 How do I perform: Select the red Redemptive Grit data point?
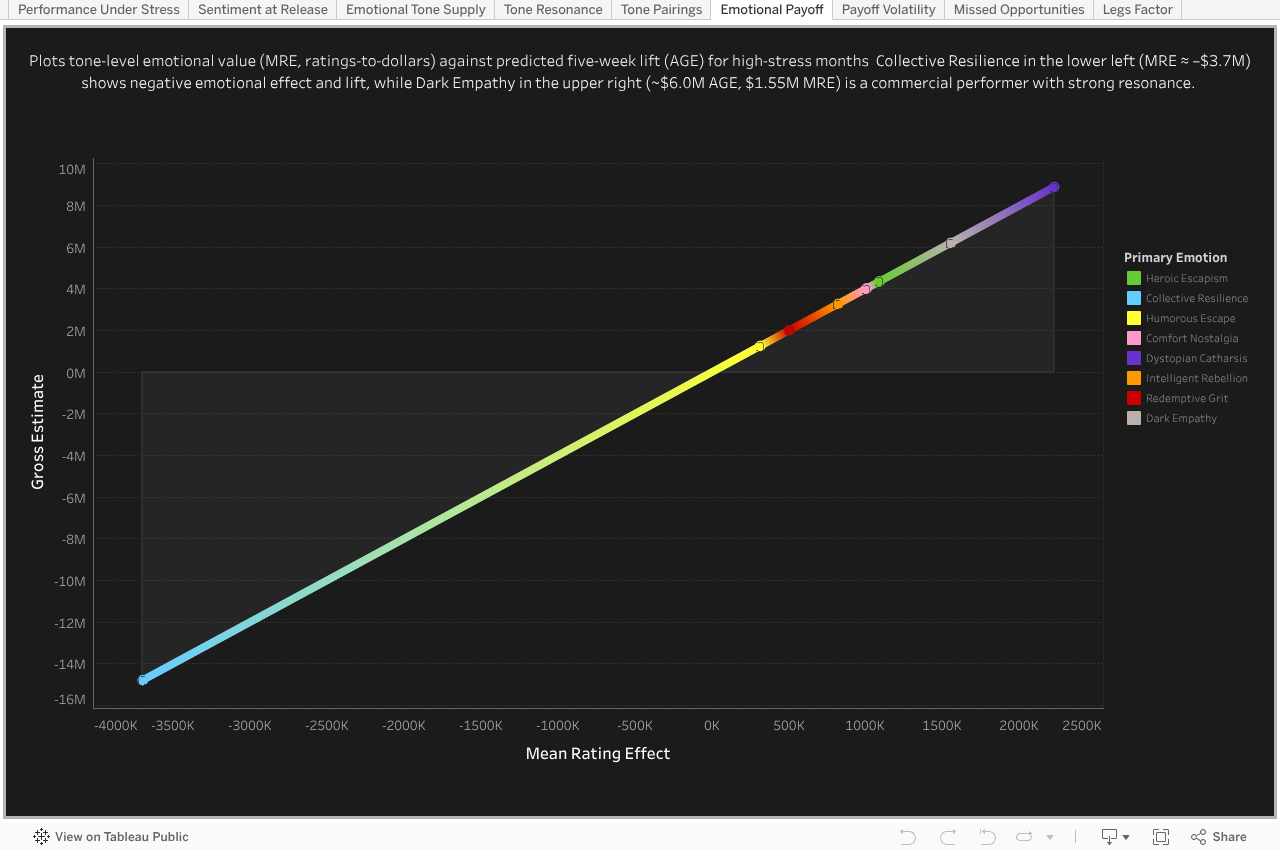coord(788,330)
